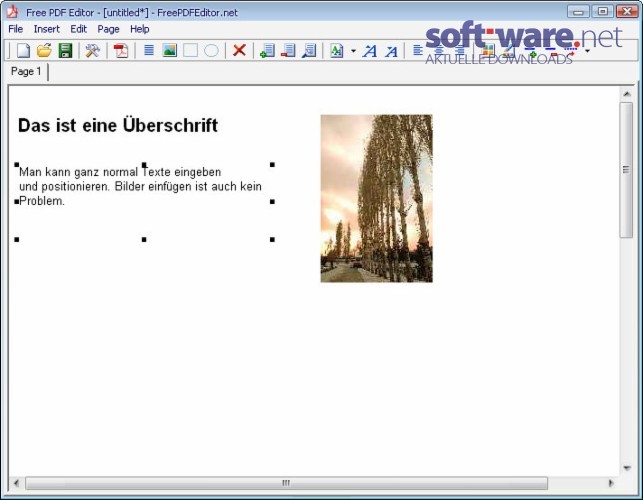
Task: Create a new blank document
Action: [23, 51]
